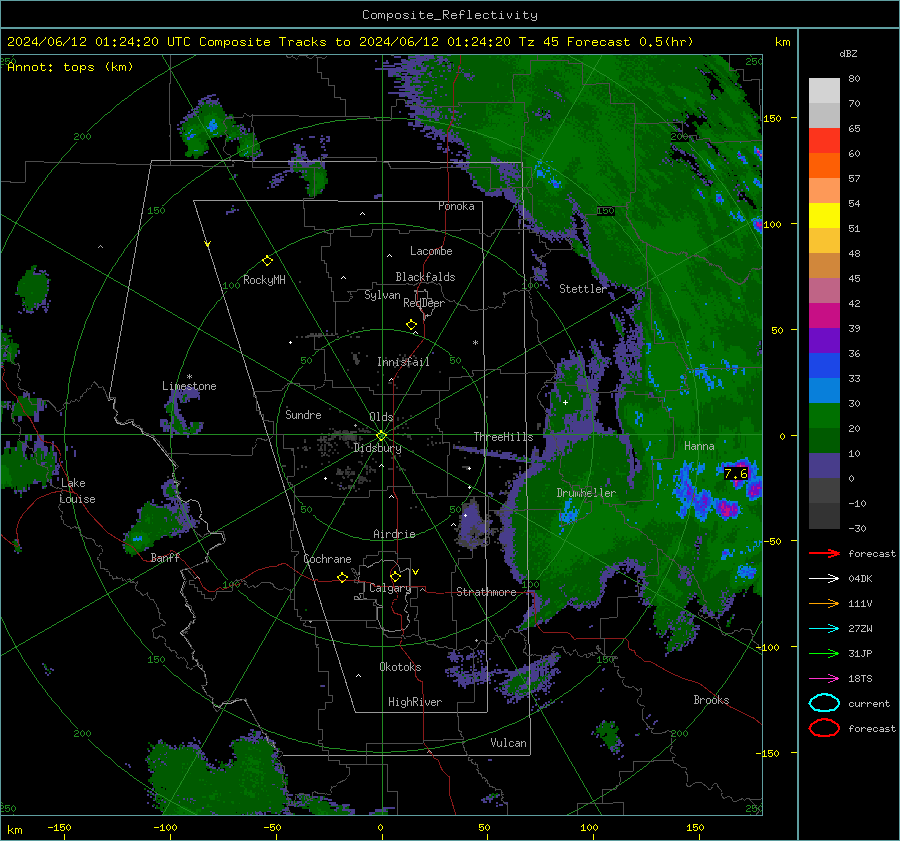
Task: Click the Banff label
Action: pyautogui.click(x=165, y=557)
